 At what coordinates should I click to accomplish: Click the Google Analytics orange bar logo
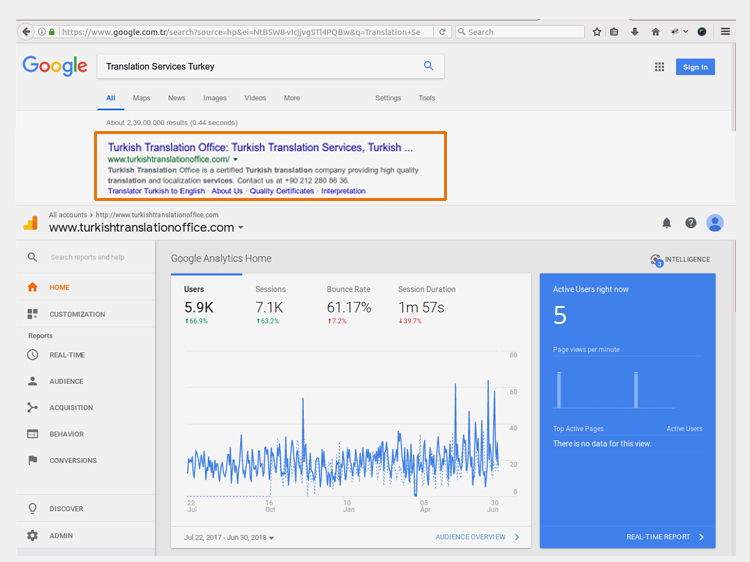[x=31, y=223]
